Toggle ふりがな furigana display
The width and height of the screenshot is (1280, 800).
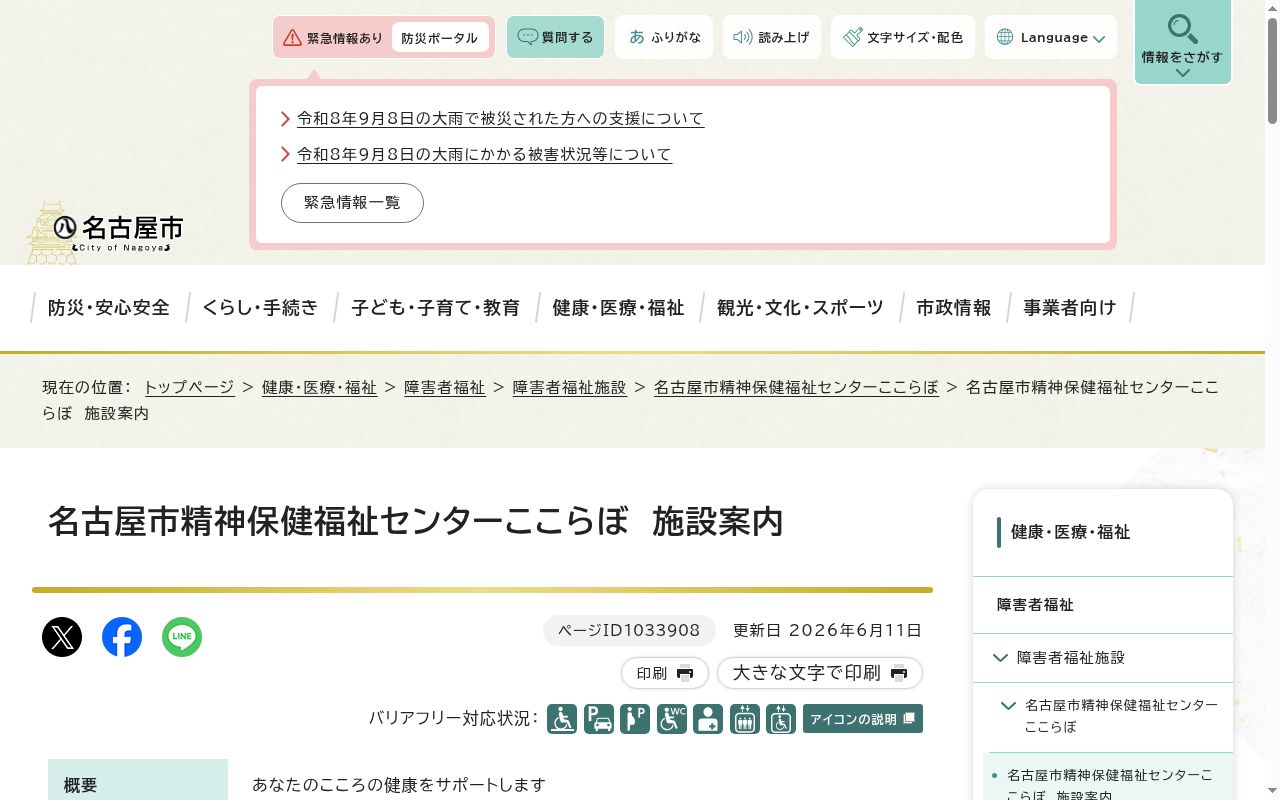point(664,37)
